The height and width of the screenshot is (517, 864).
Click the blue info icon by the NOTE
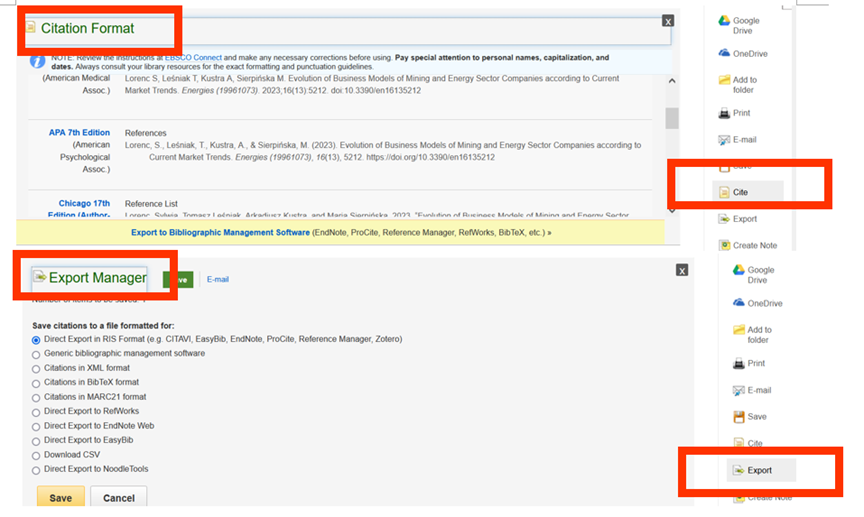[x=37, y=61]
